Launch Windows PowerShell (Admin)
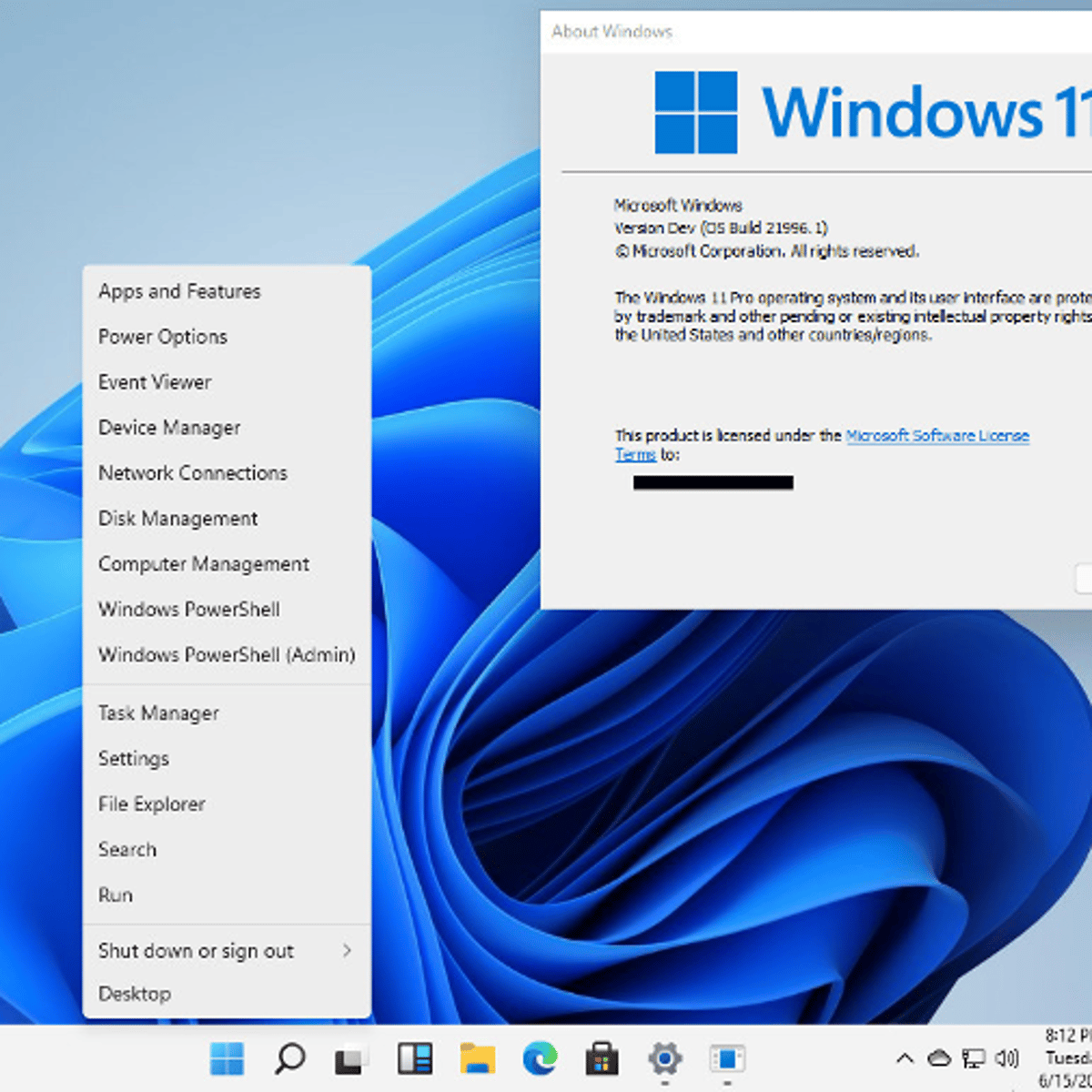The image size is (1092, 1092). [227, 655]
